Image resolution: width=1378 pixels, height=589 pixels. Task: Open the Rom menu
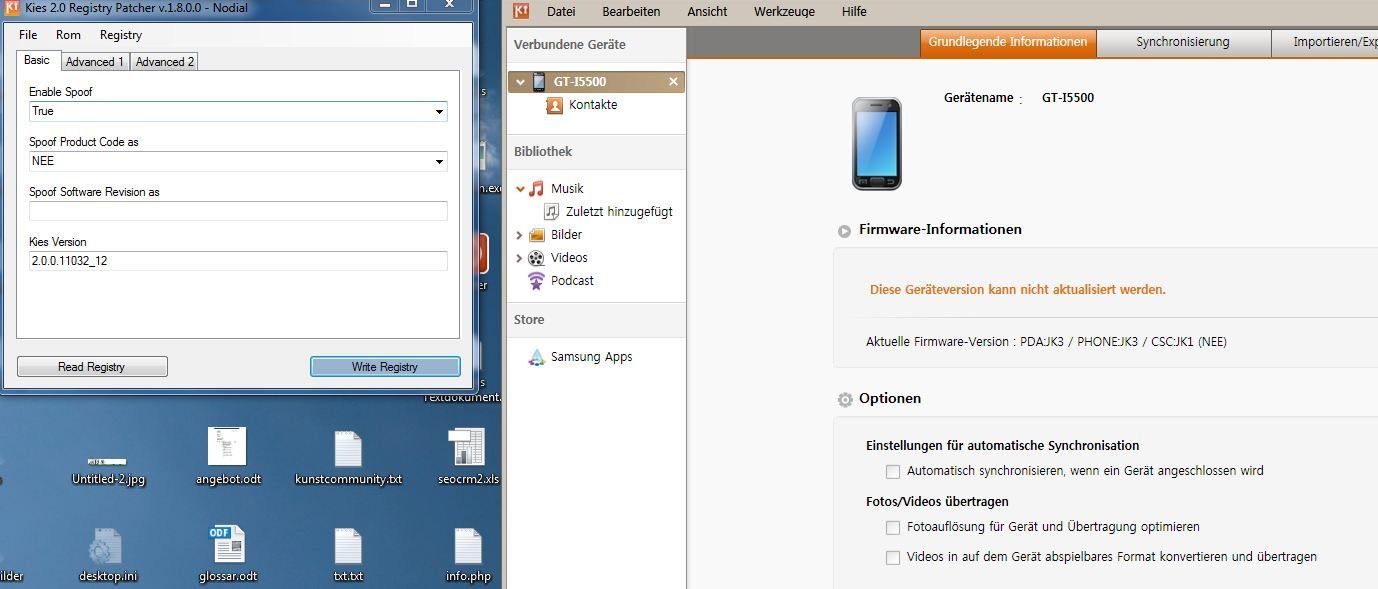click(x=68, y=35)
